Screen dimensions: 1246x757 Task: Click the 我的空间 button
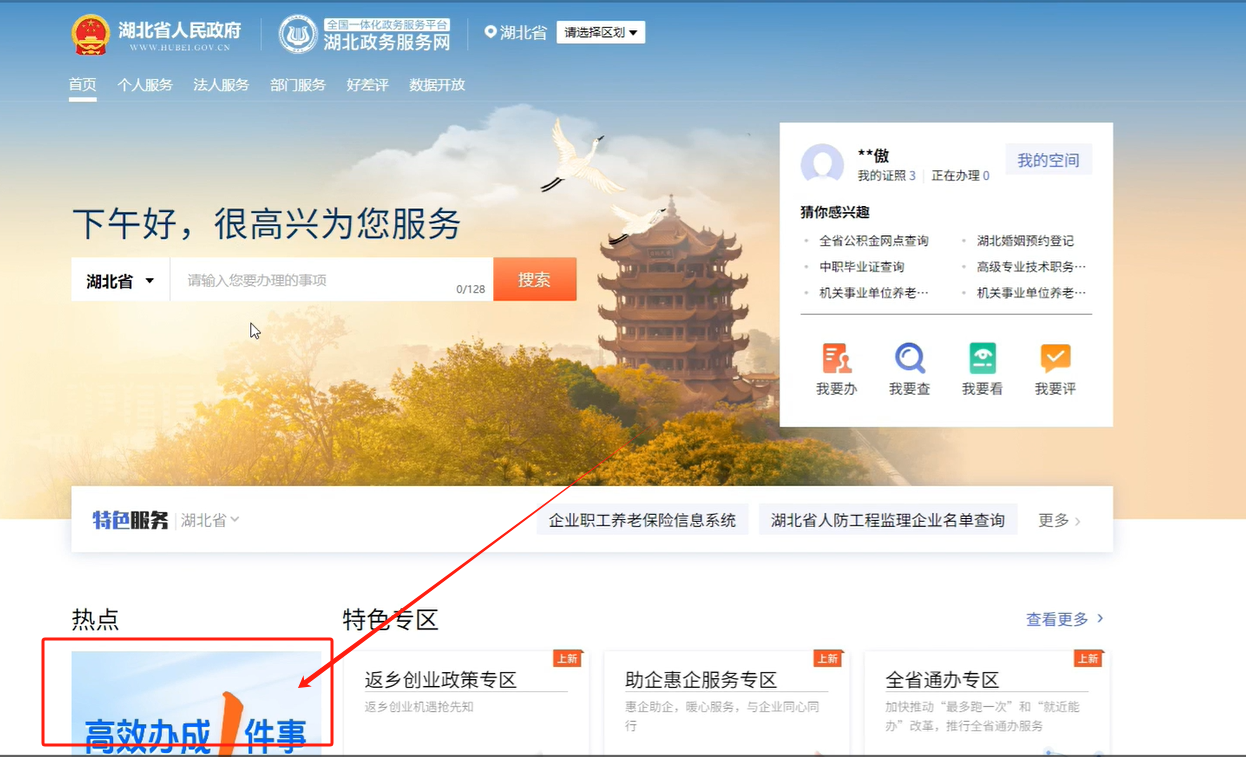pos(1048,160)
